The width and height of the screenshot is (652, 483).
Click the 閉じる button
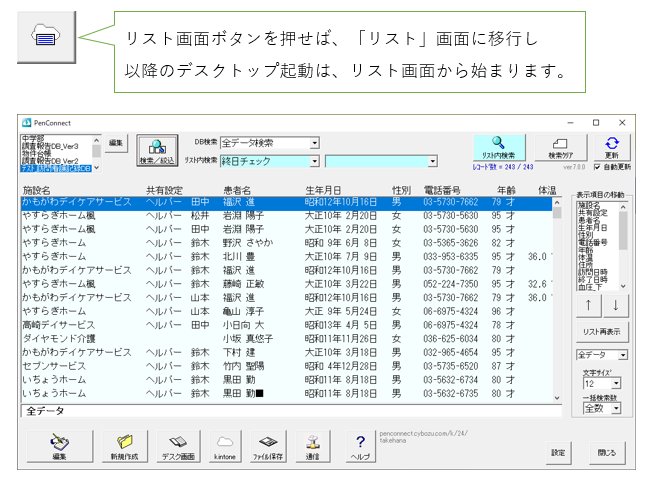pos(607,453)
